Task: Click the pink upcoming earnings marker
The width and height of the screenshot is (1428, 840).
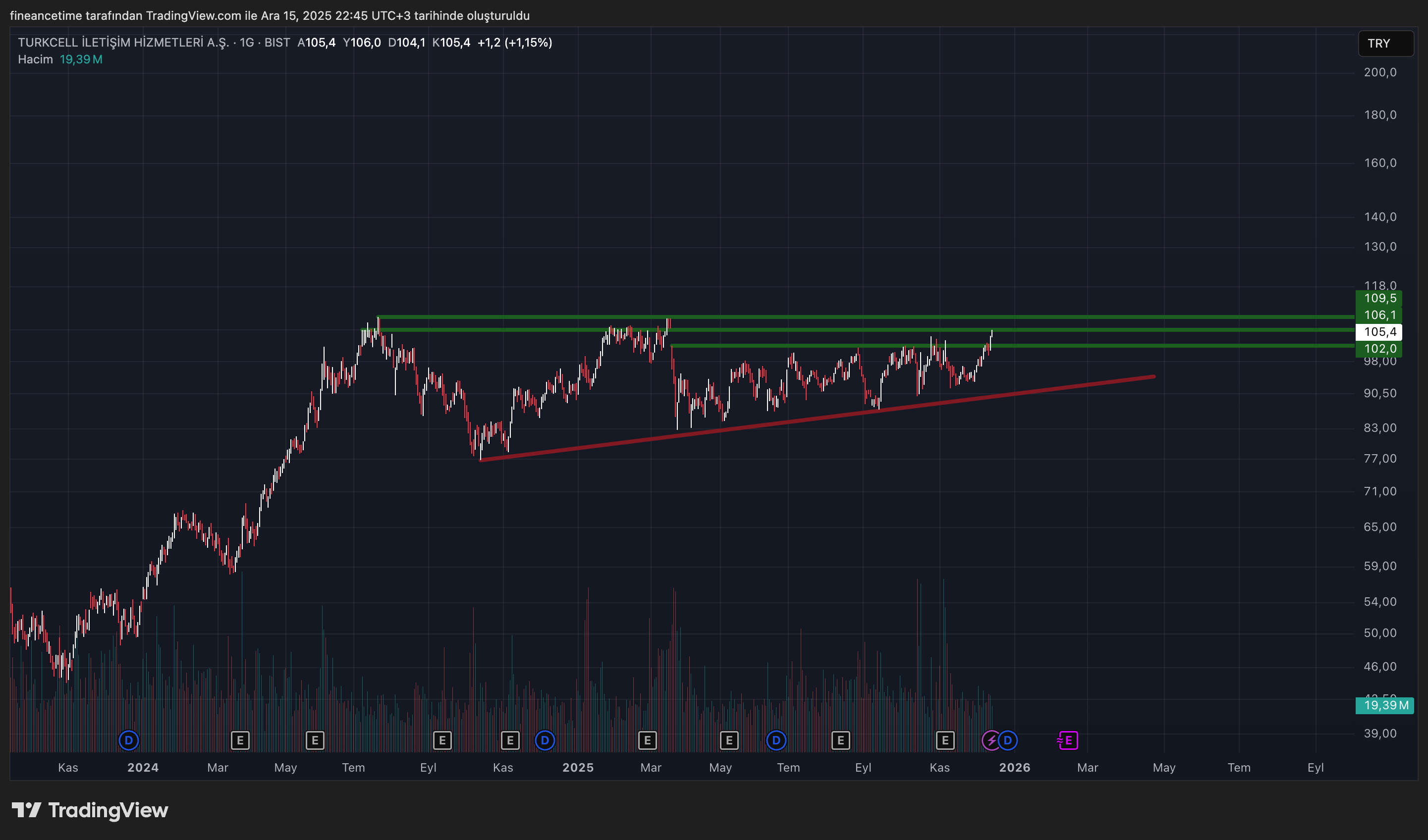Action: click(1068, 740)
